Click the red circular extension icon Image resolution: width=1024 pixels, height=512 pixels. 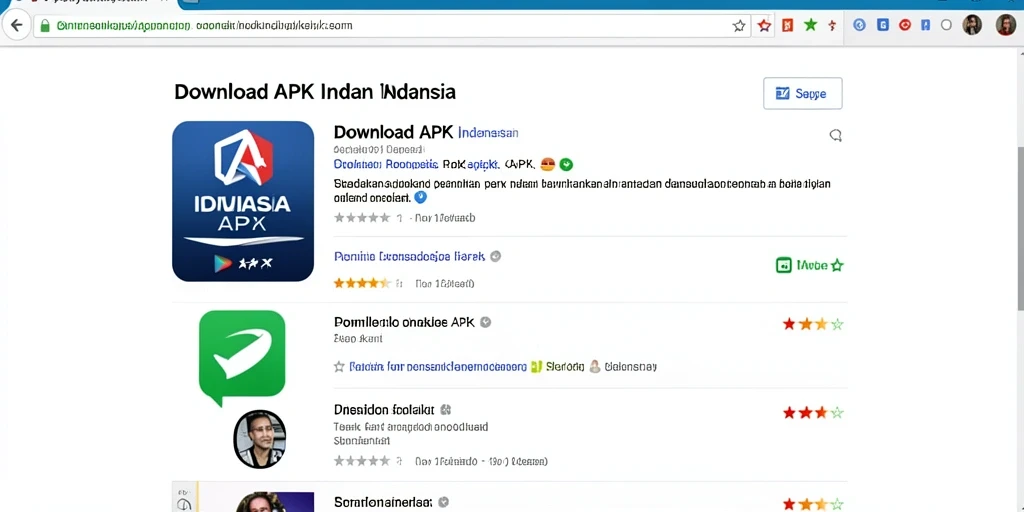(x=904, y=25)
